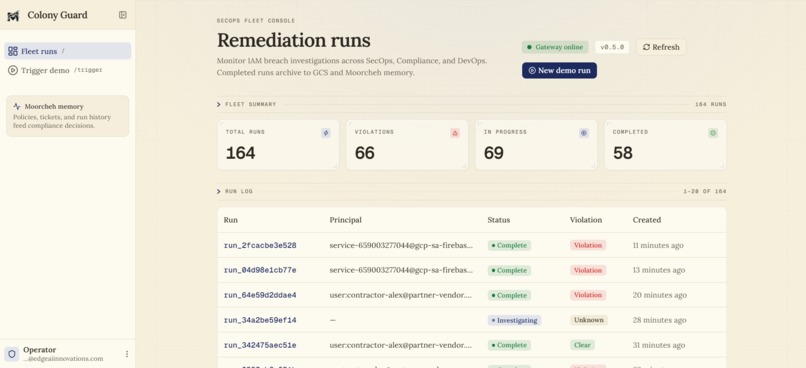Open run_04d98e1cb77e
The image size is (806, 368).
tap(260, 270)
